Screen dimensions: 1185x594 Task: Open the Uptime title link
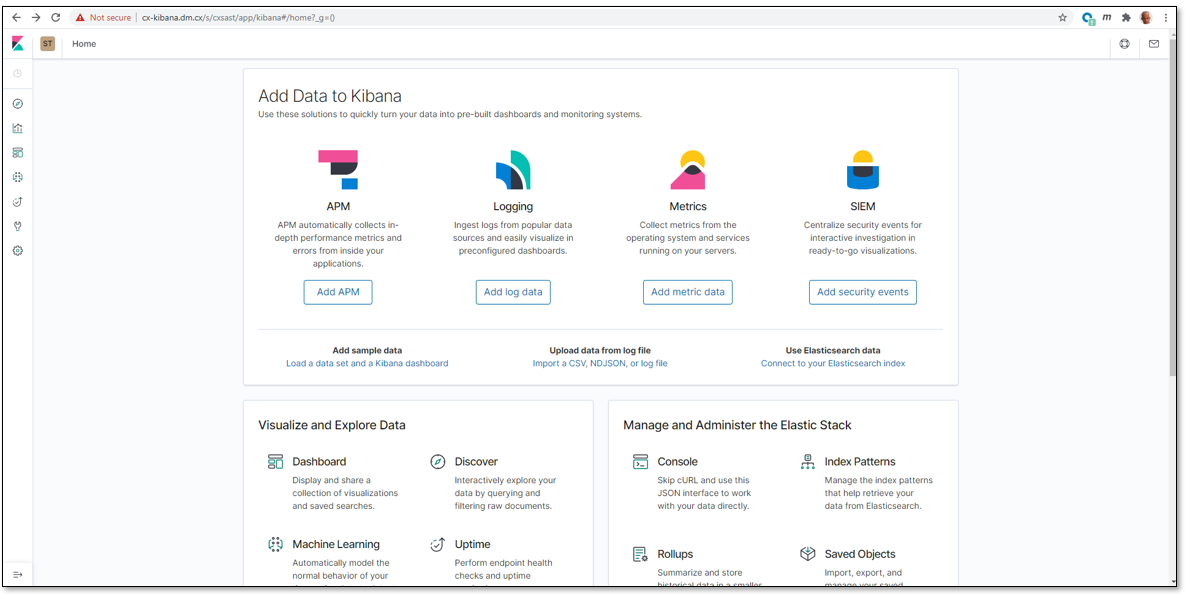point(472,544)
